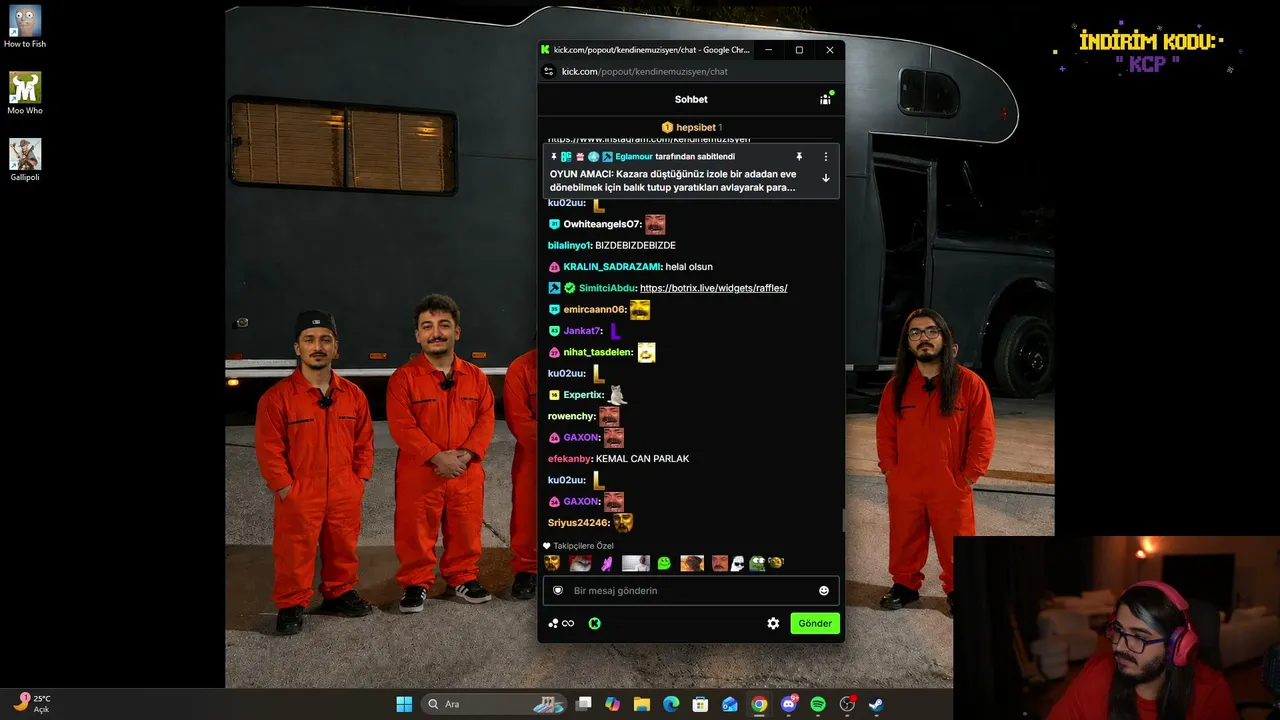
Task: Focus the 'Bir mesaj gönderin' message box
Action: 691,591
